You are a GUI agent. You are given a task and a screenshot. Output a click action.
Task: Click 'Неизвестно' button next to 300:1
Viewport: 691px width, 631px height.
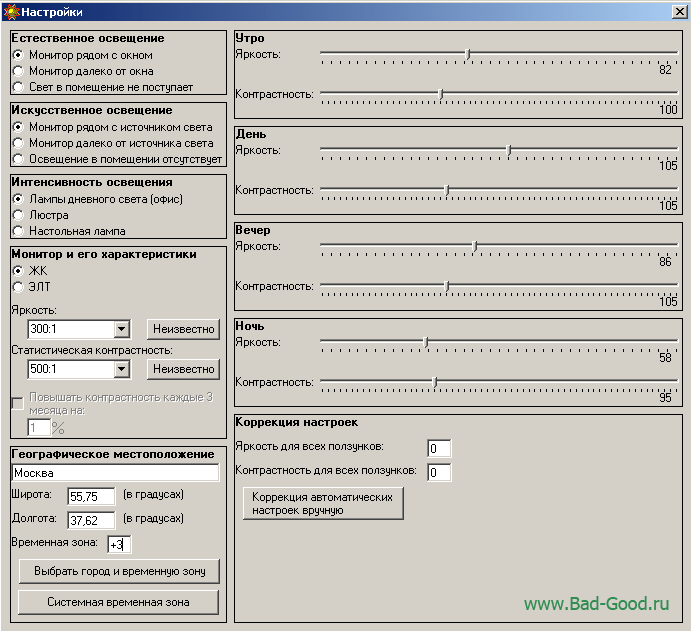click(x=183, y=329)
